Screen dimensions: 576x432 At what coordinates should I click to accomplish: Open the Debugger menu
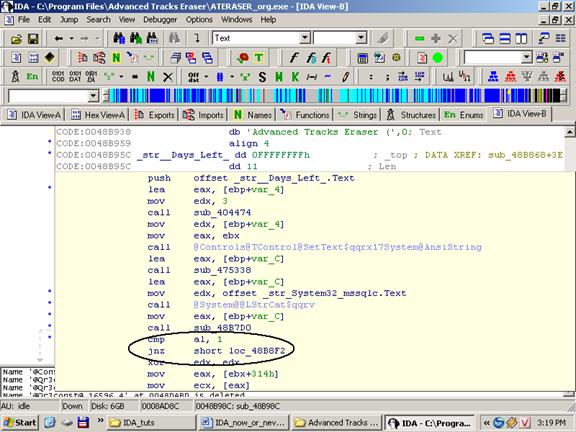coord(160,19)
